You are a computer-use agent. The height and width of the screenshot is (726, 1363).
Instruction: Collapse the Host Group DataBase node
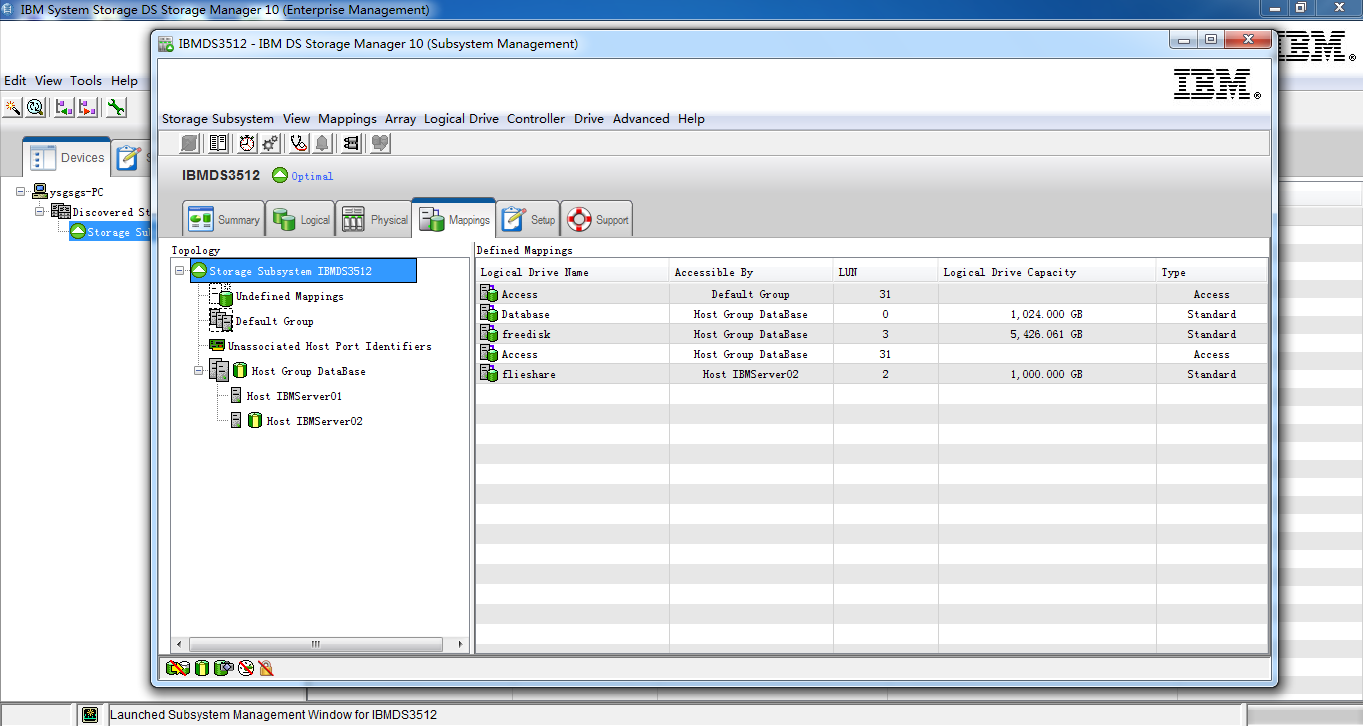point(199,371)
